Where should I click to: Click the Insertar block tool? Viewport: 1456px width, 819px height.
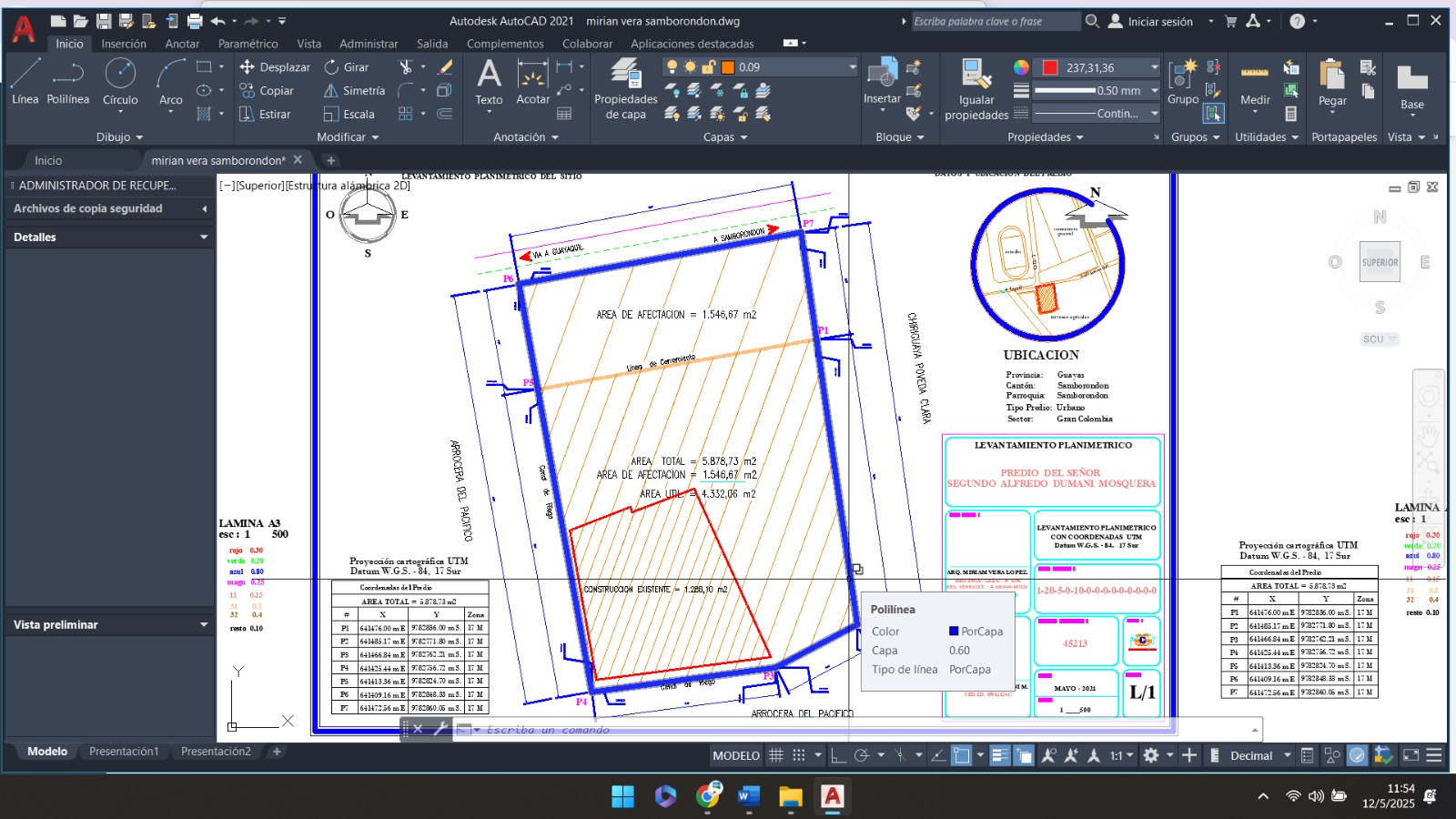882,83
